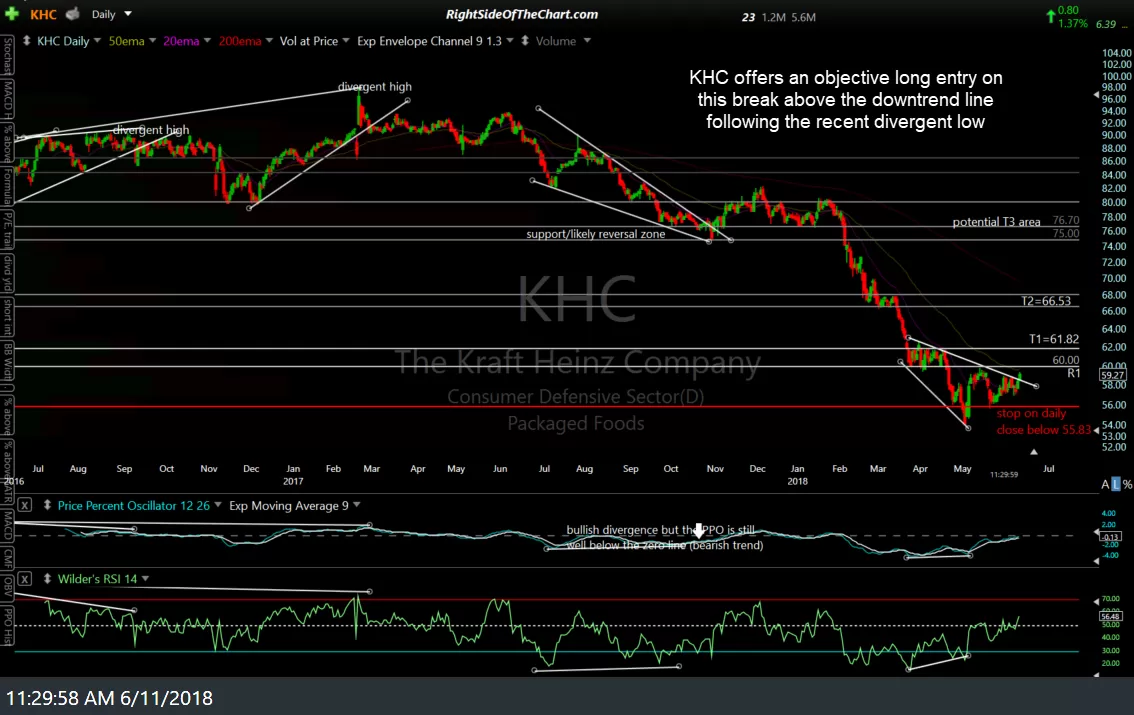Image resolution: width=1134 pixels, height=715 pixels.
Task: Click the KHC offers an objective long entry note
Action: point(845,100)
